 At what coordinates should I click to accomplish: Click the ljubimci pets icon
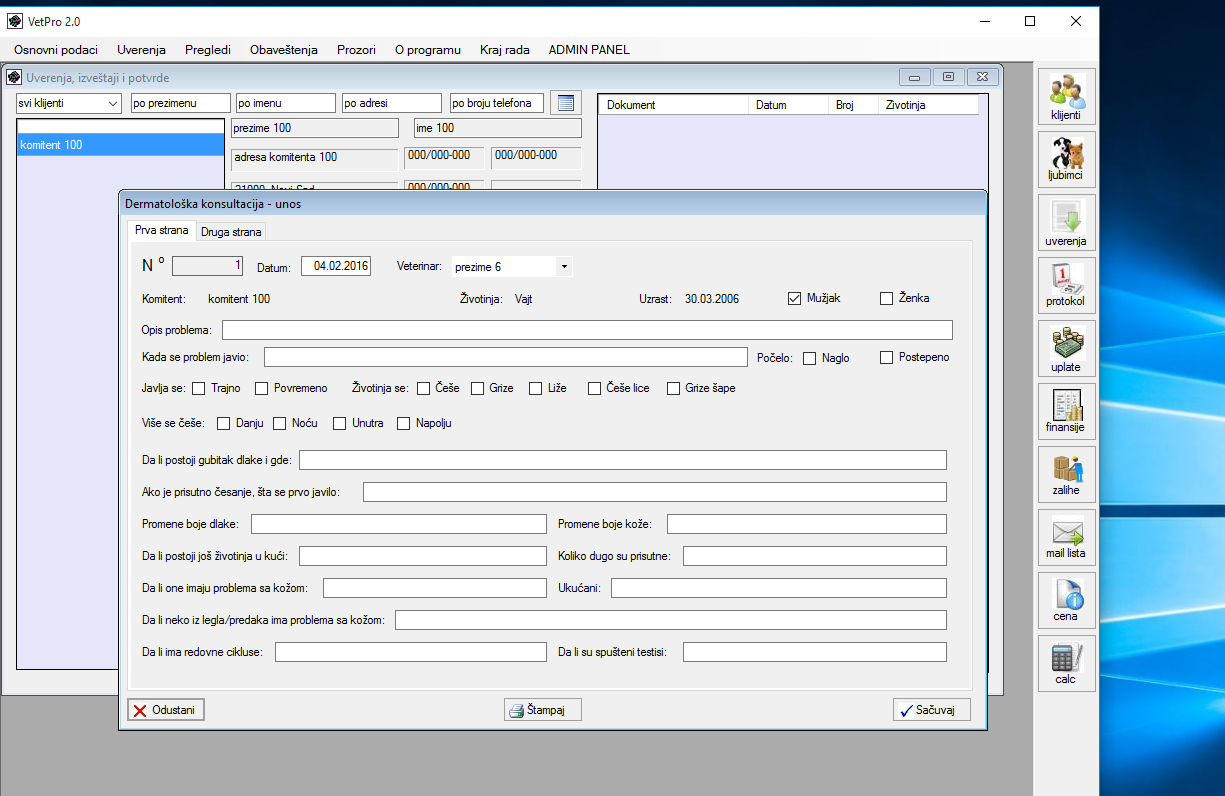pos(1066,159)
